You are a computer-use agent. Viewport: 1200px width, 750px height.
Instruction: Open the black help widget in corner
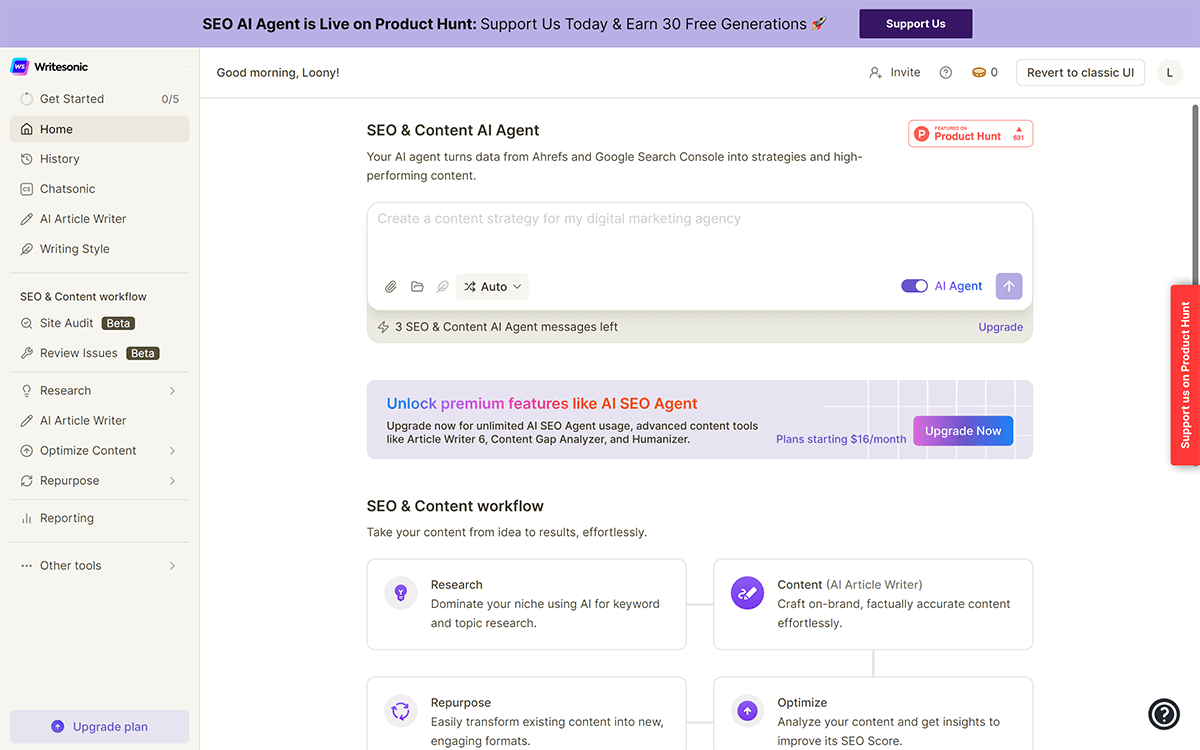[x=1164, y=713]
